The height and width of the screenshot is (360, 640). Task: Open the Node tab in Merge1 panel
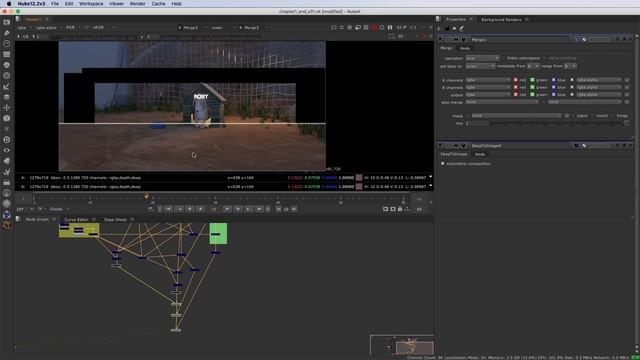pos(465,48)
